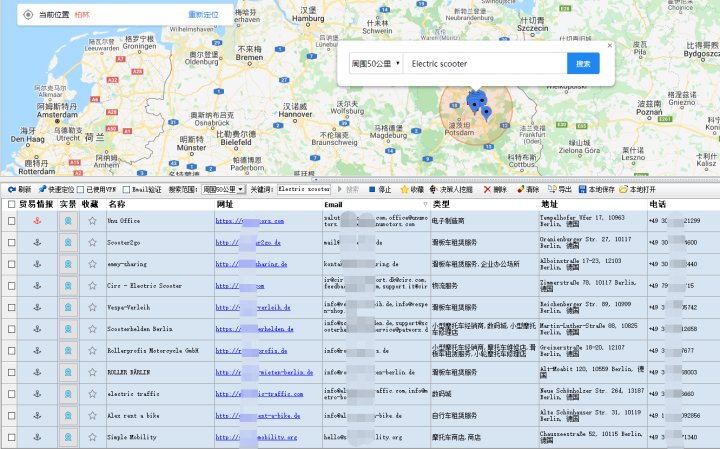
Task: Click the 清除 clear icon in toolbar
Action: (521, 190)
